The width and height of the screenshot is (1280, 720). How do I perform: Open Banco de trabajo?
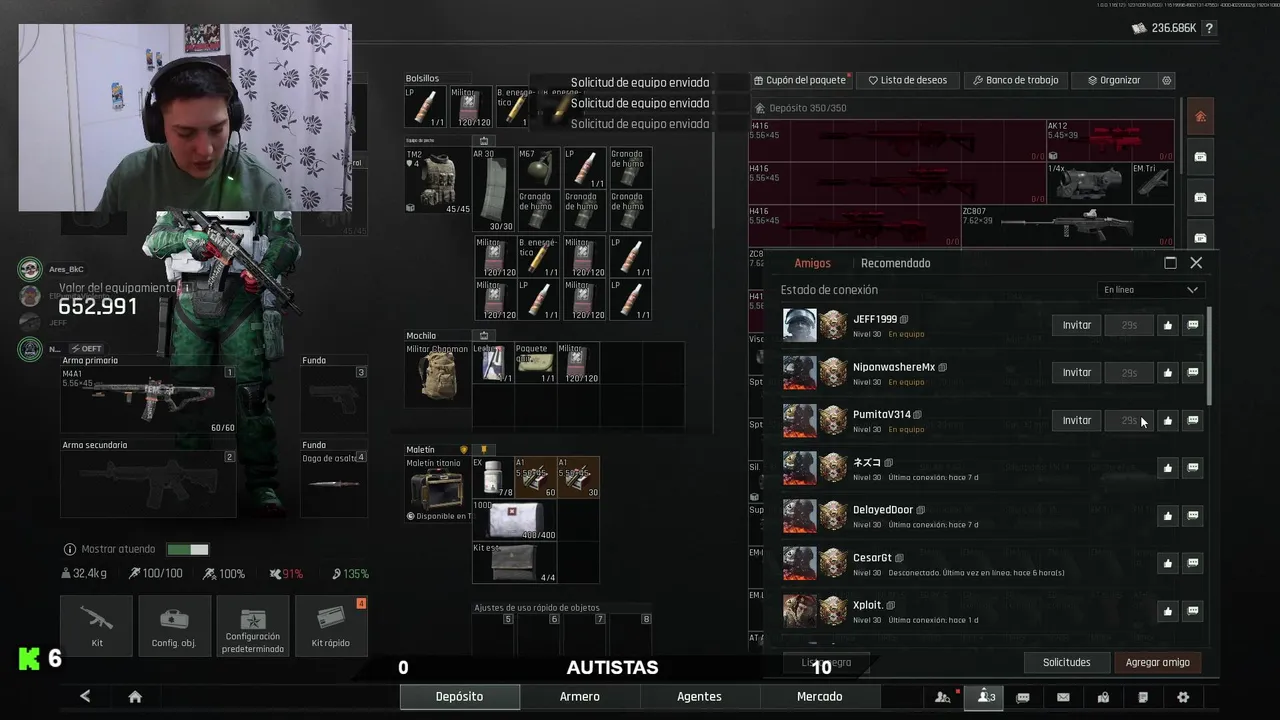click(1015, 80)
